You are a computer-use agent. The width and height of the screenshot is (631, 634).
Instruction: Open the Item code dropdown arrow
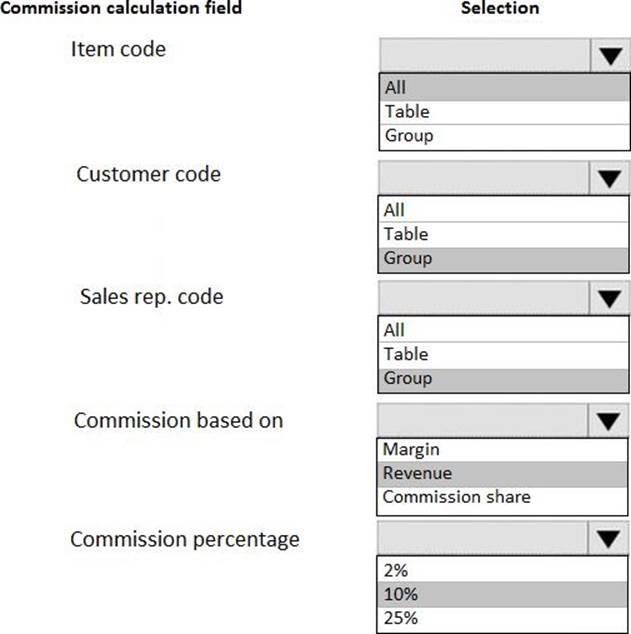(x=609, y=57)
